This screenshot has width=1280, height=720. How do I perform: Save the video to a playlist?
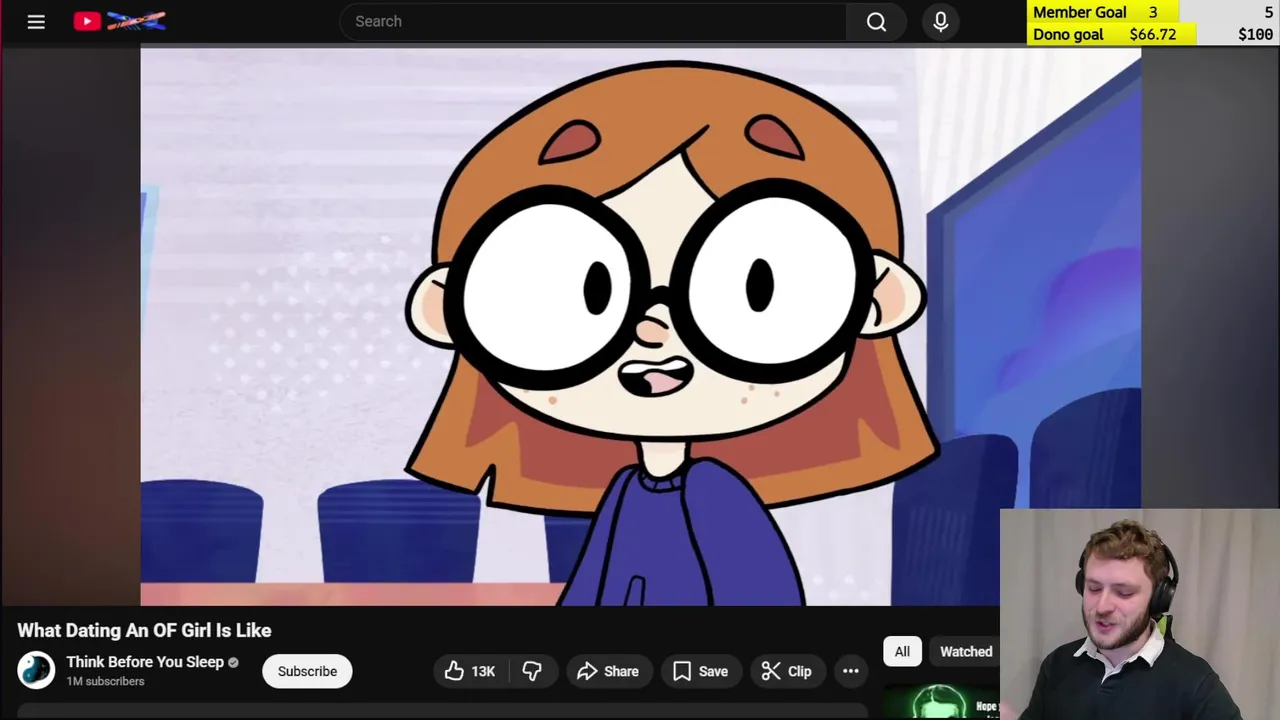point(700,671)
